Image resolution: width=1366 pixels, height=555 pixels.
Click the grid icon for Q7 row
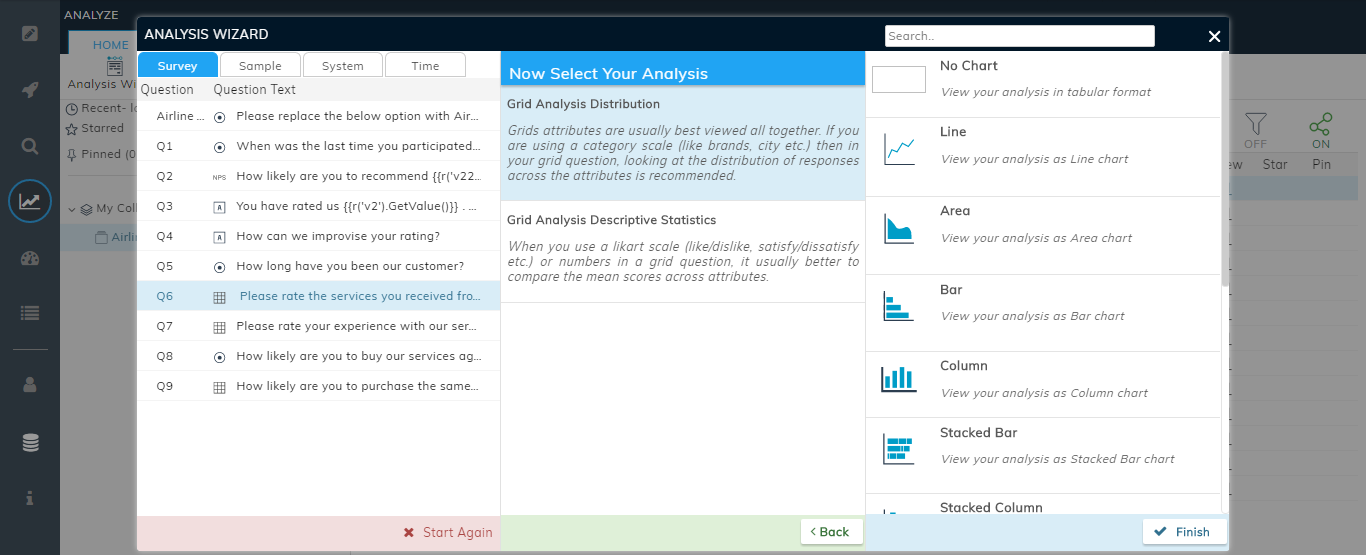coord(220,327)
